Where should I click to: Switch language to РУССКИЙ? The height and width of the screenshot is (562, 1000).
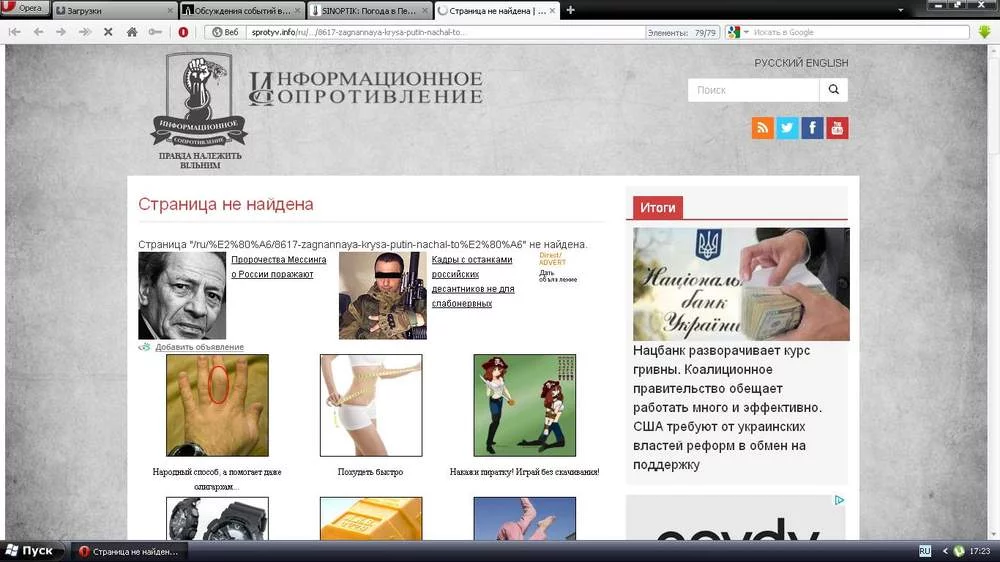[778, 63]
